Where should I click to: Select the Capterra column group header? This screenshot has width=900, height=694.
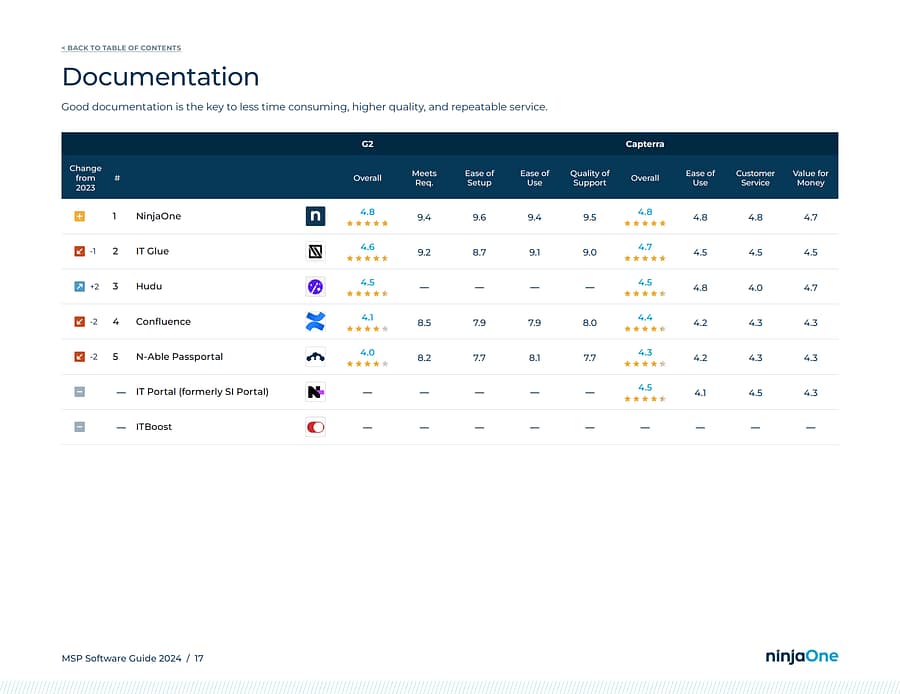point(645,144)
